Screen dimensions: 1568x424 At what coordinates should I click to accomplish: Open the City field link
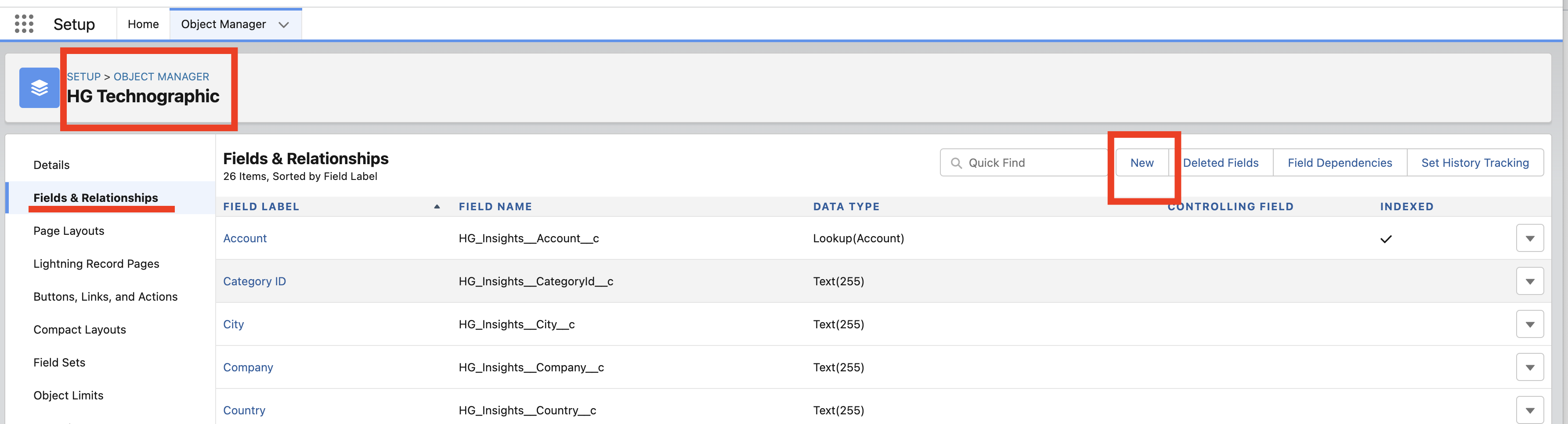click(233, 324)
